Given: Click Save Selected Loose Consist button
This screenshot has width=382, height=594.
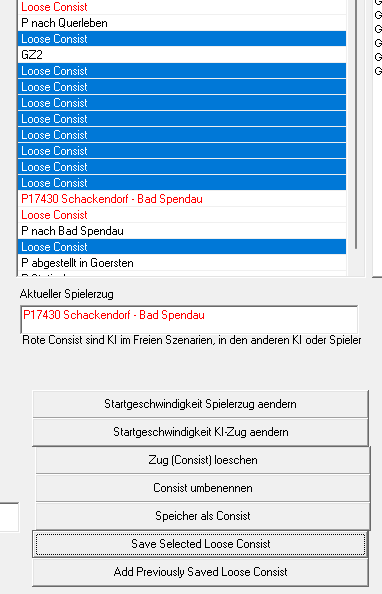Looking at the screenshot, I should [x=200, y=544].
